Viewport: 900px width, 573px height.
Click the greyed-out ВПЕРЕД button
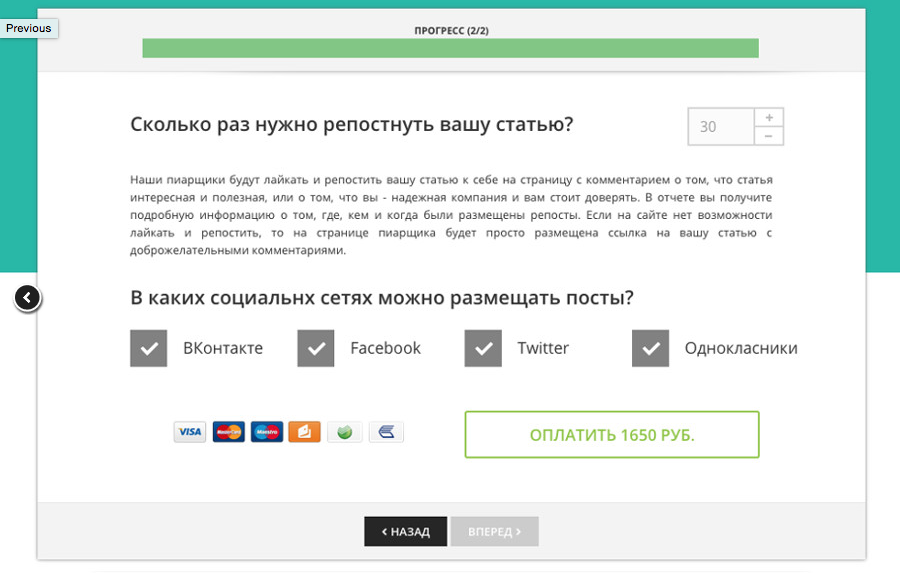tap(494, 532)
